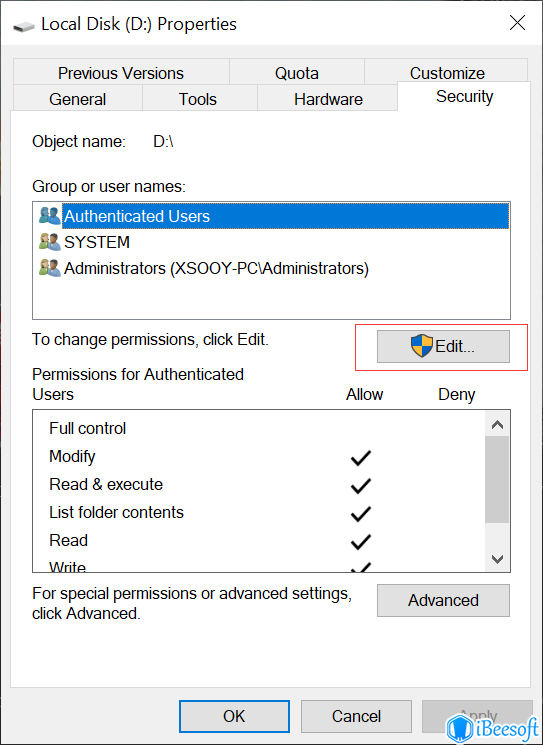Open the Previous Versions tab

(x=121, y=73)
